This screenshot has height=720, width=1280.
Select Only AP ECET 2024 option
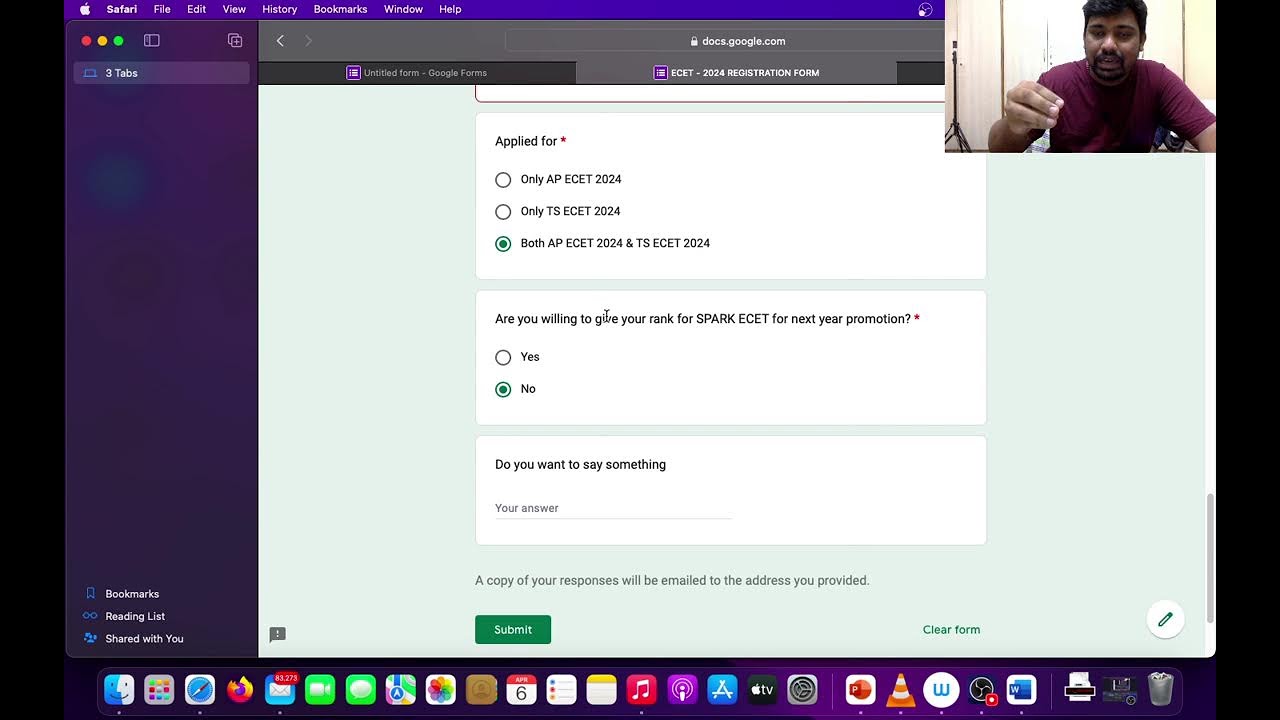tap(503, 180)
